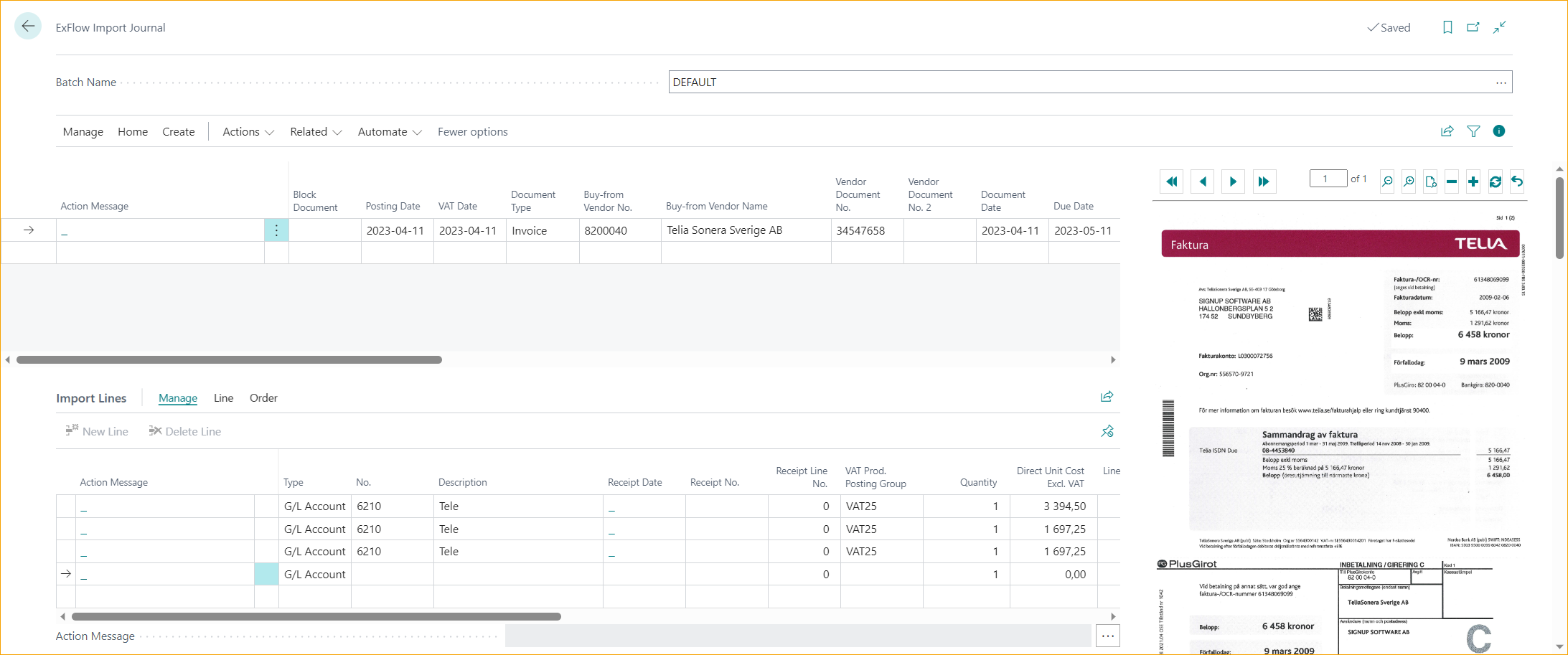Expand the Related menu
The height and width of the screenshot is (655, 1568).
pos(315,131)
